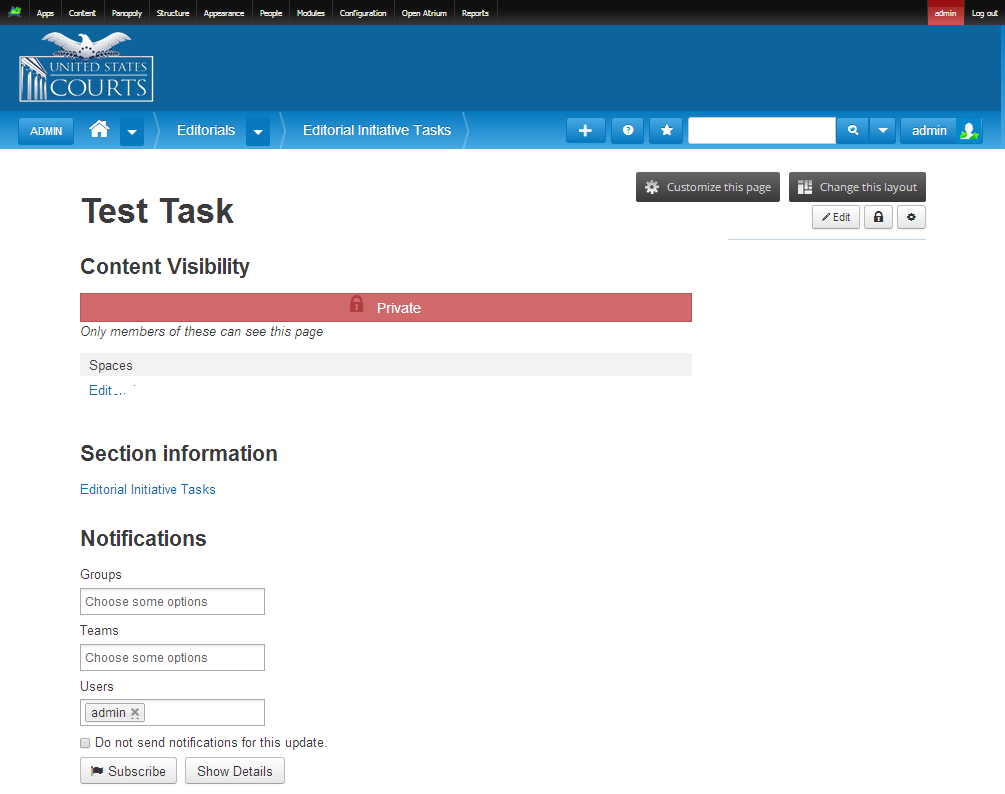Click the Subscribe button

[128, 770]
